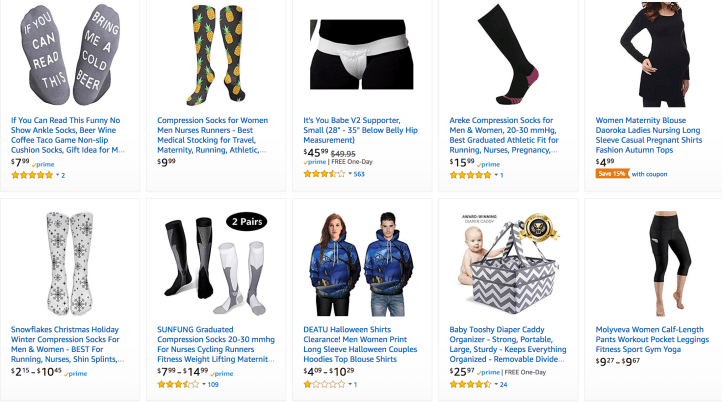This screenshot has width=722, height=404.
Task: Click the pineapple compression socks image
Action: click(216, 55)
